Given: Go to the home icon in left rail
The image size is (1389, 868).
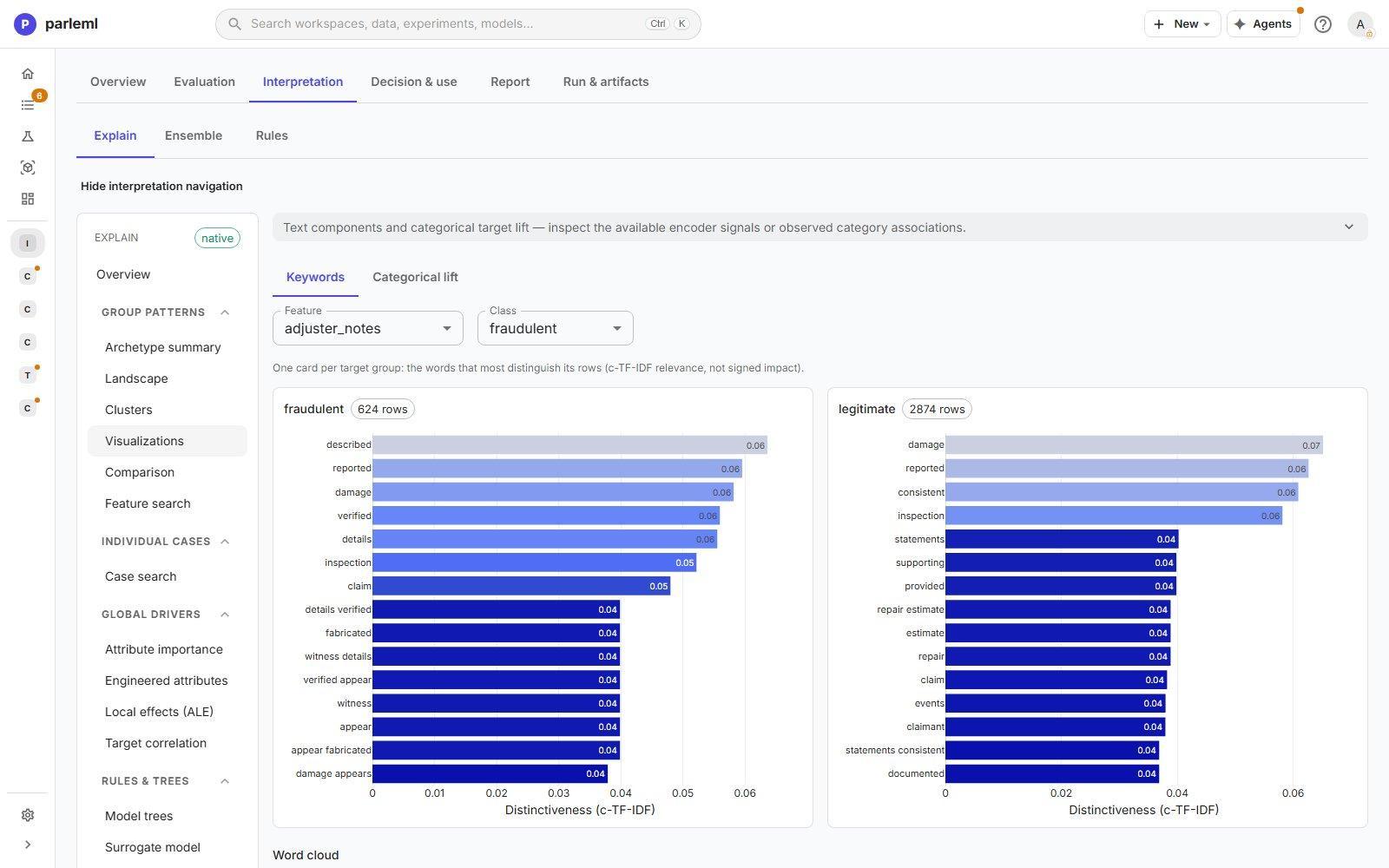Looking at the screenshot, I should click(28, 74).
